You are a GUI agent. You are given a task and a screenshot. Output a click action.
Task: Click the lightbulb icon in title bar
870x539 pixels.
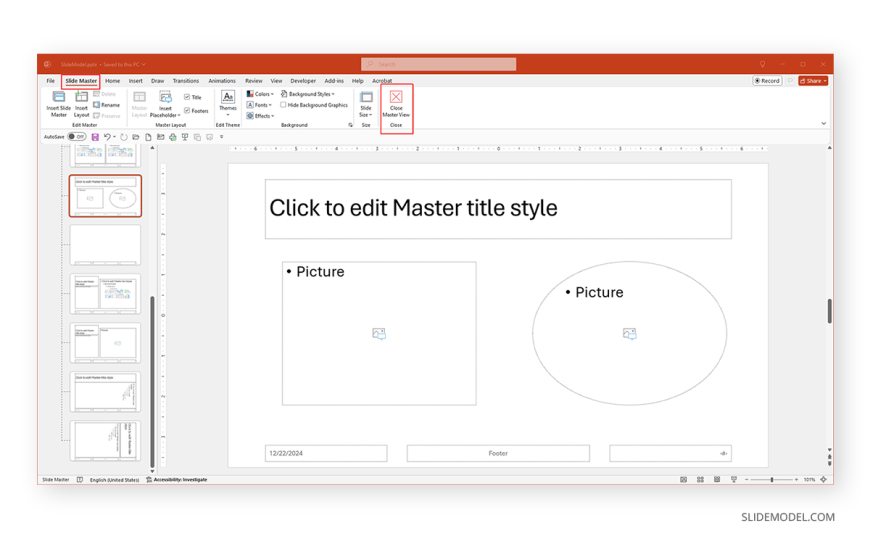(763, 64)
